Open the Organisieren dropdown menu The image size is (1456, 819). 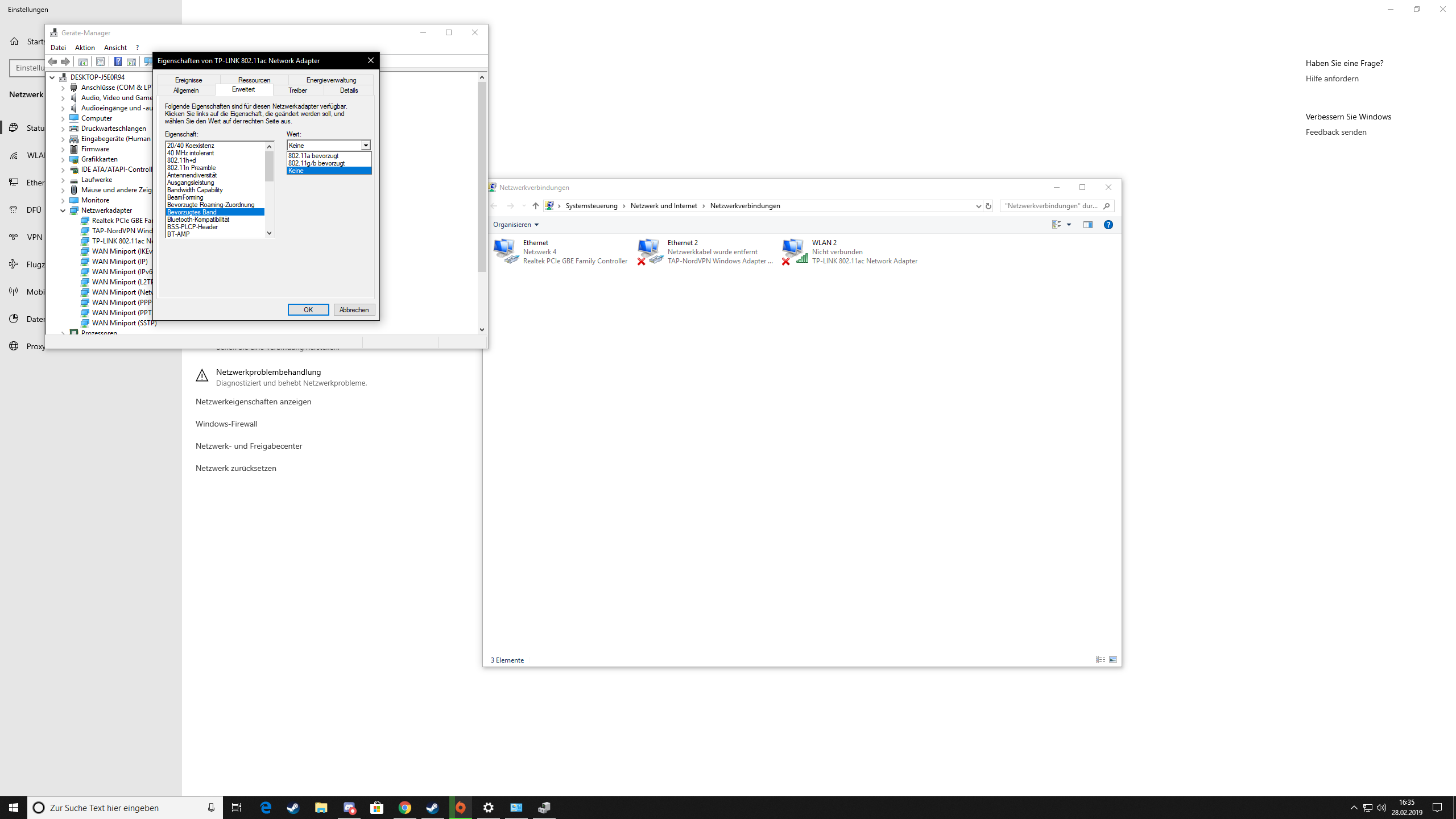(x=515, y=225)
